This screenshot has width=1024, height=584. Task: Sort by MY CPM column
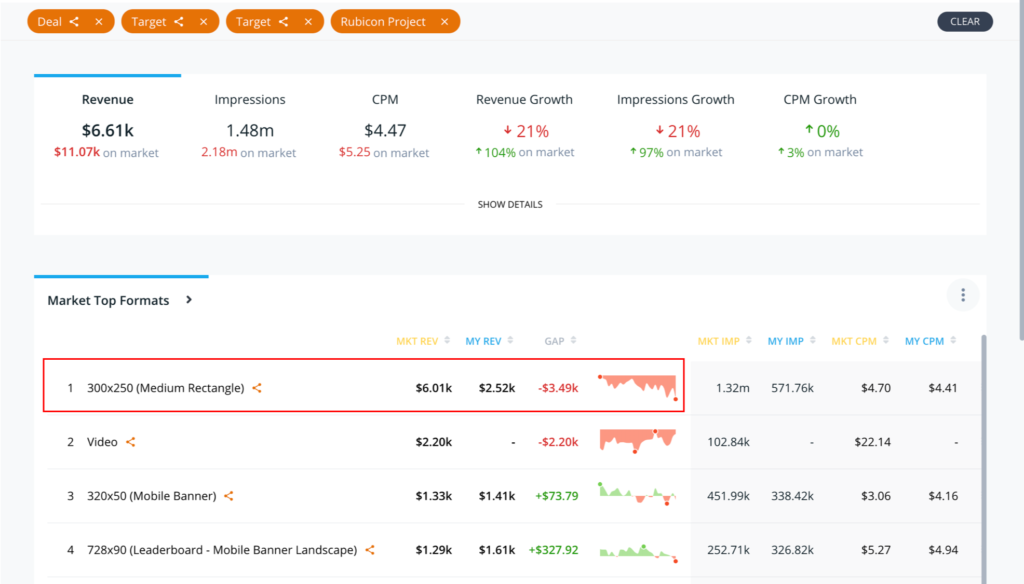(x=931, y=341)
